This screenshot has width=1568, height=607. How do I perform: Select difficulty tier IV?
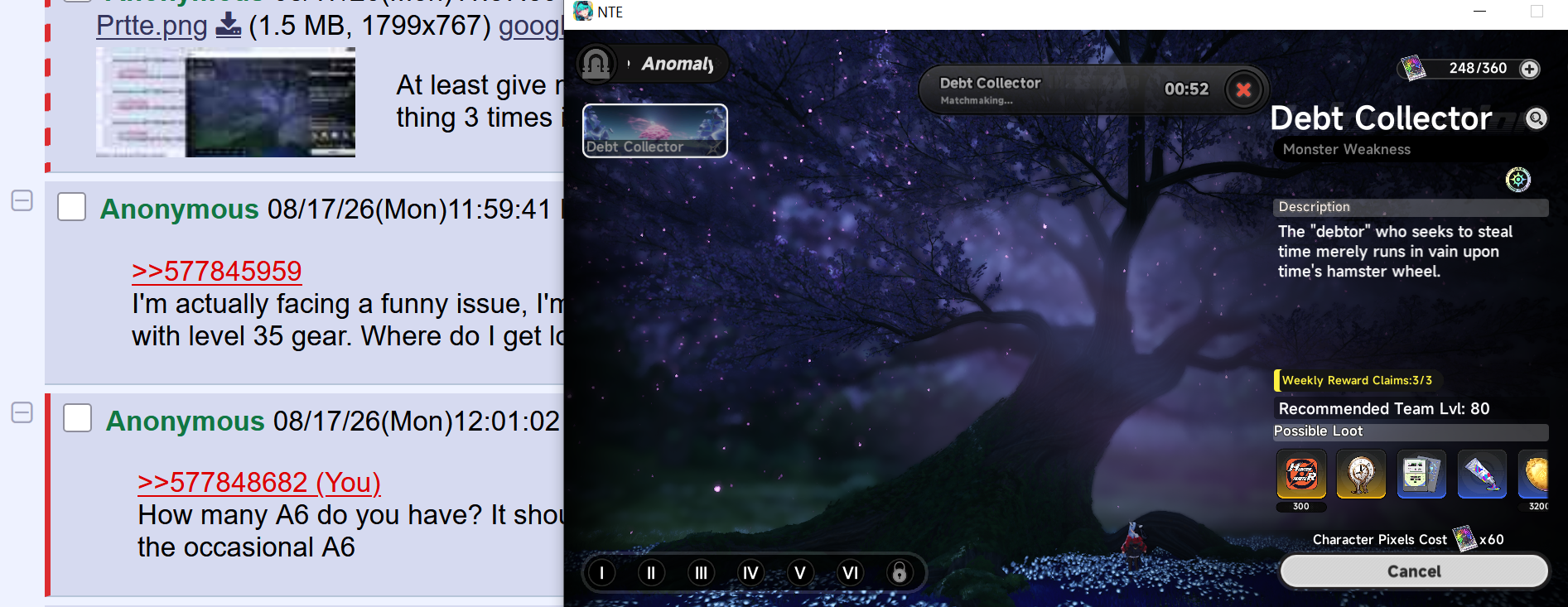(750, 572)
